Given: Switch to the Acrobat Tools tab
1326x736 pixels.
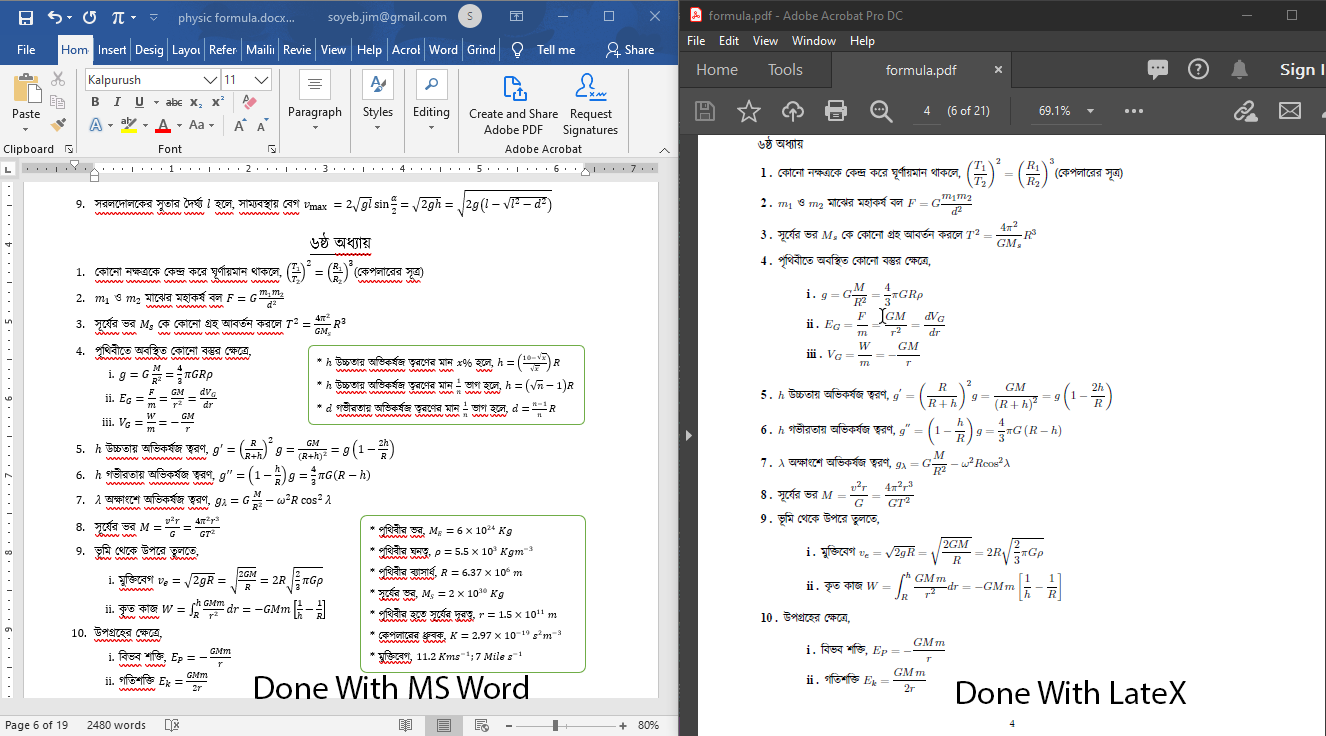Looking at the screenshot, I should pos(785,70).
